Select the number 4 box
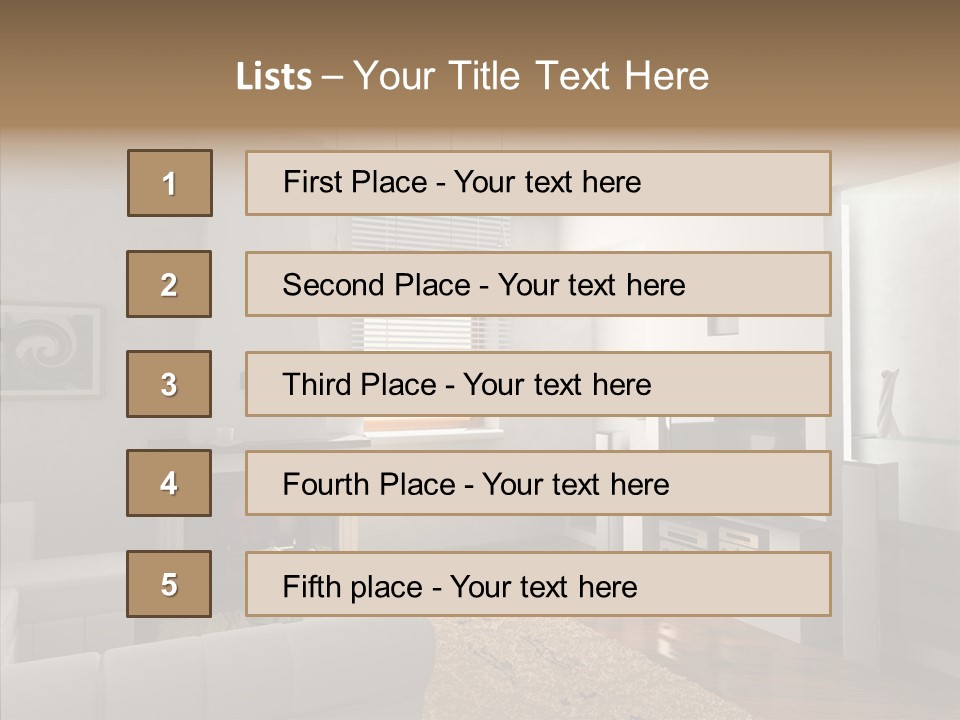Screen dimensions: 960x720 pos(169,483)
